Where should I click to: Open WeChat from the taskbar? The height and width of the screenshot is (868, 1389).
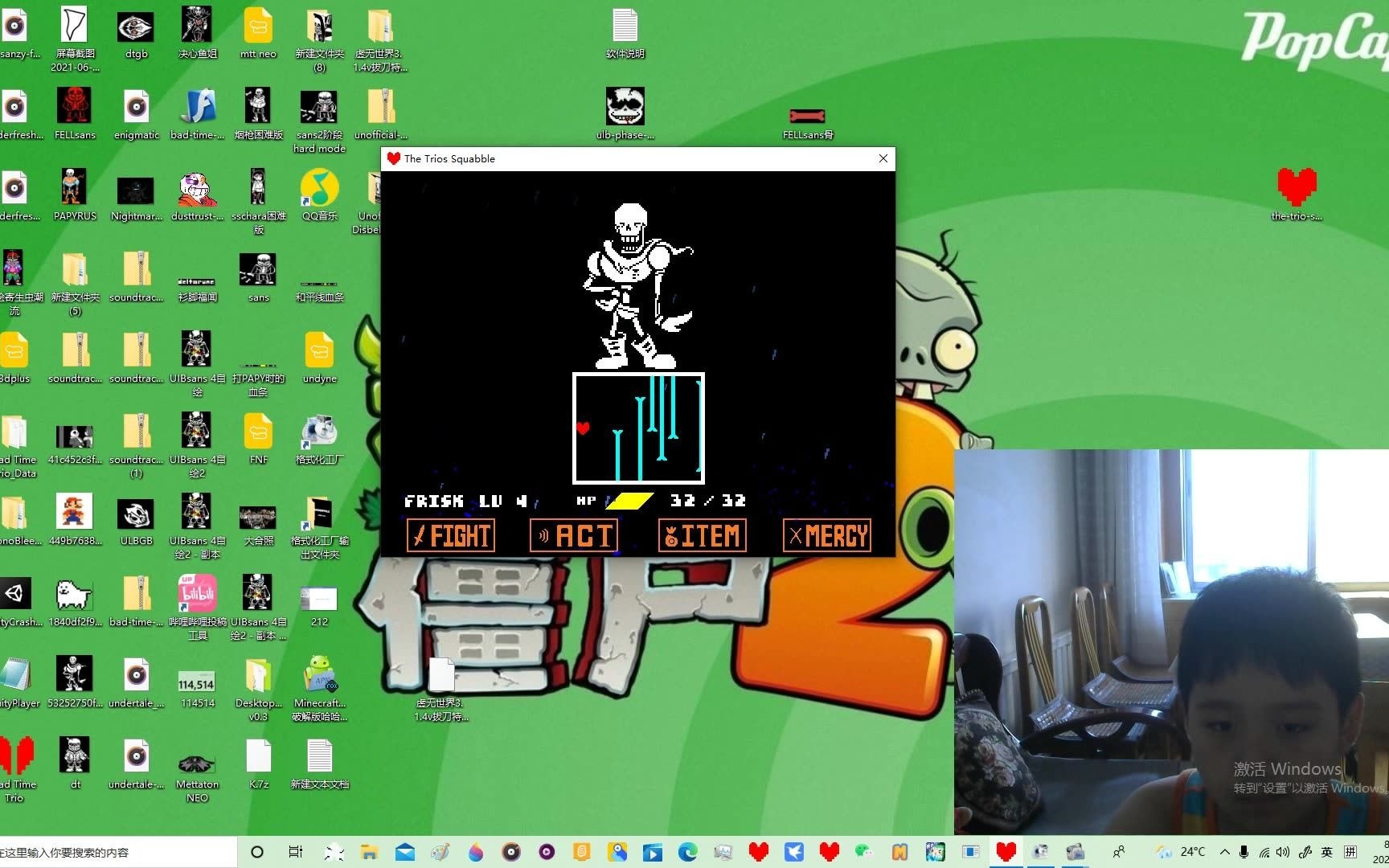[863, 852]
